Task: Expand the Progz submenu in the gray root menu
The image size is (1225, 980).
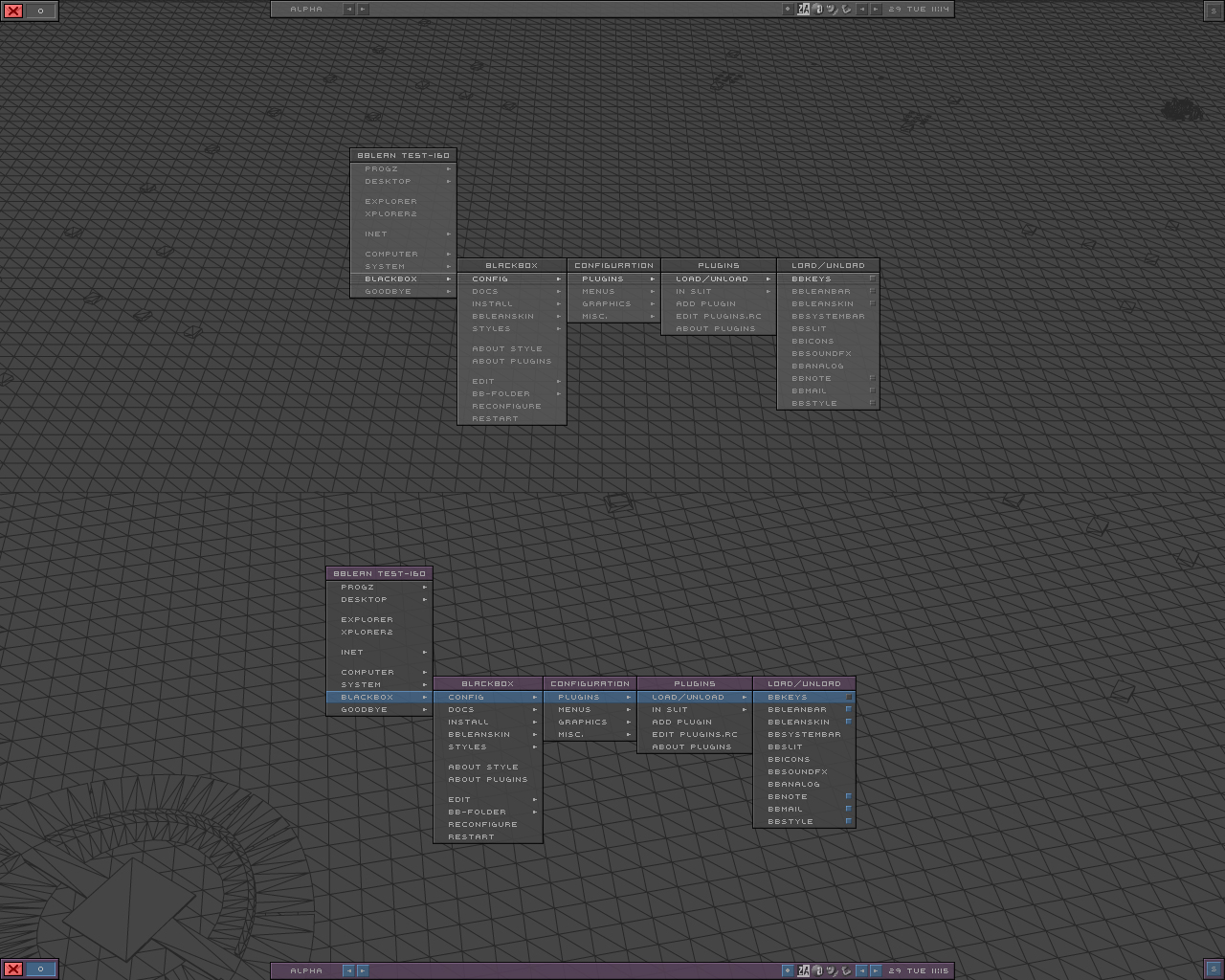Action: pyautogui.click(x=404, y=168)
